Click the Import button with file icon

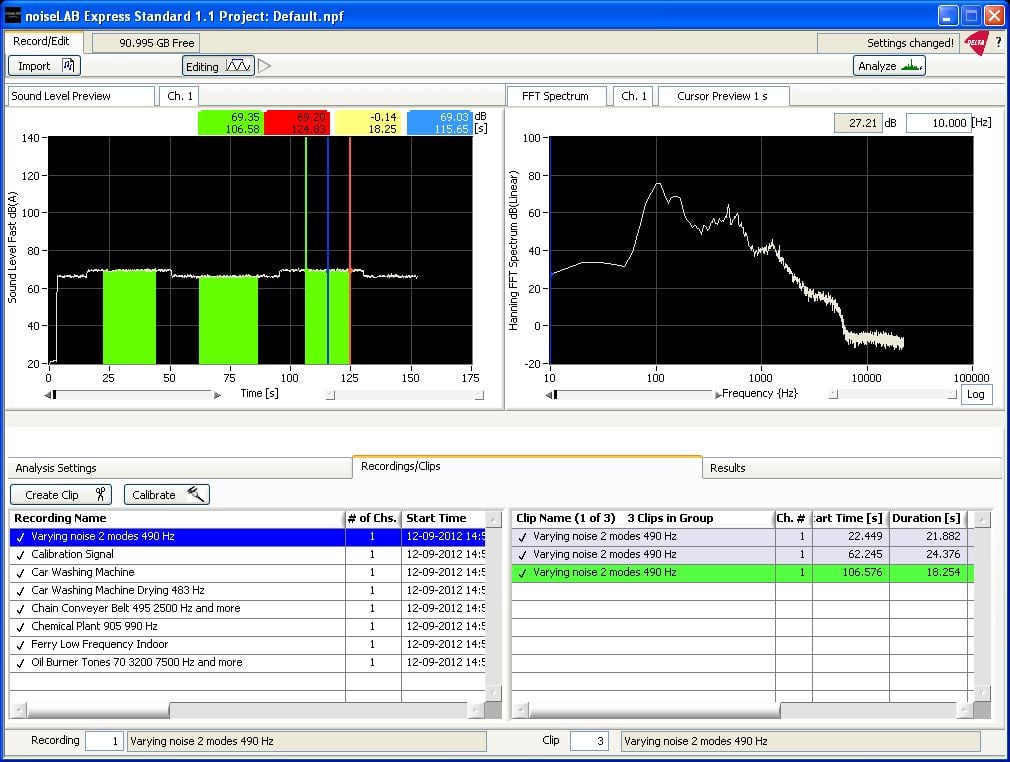coord(44,66)
